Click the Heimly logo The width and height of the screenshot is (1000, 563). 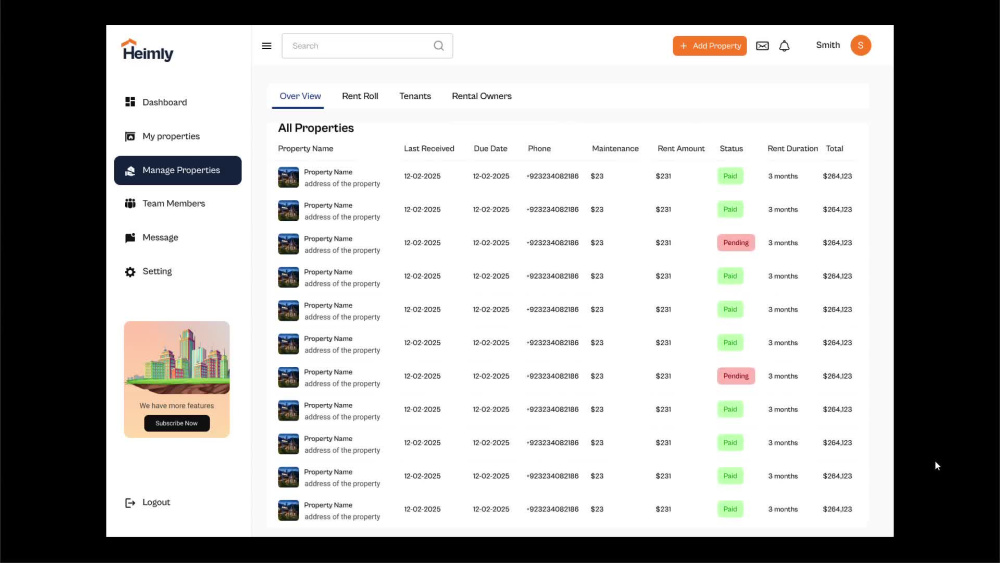click(x=147, y=50)
